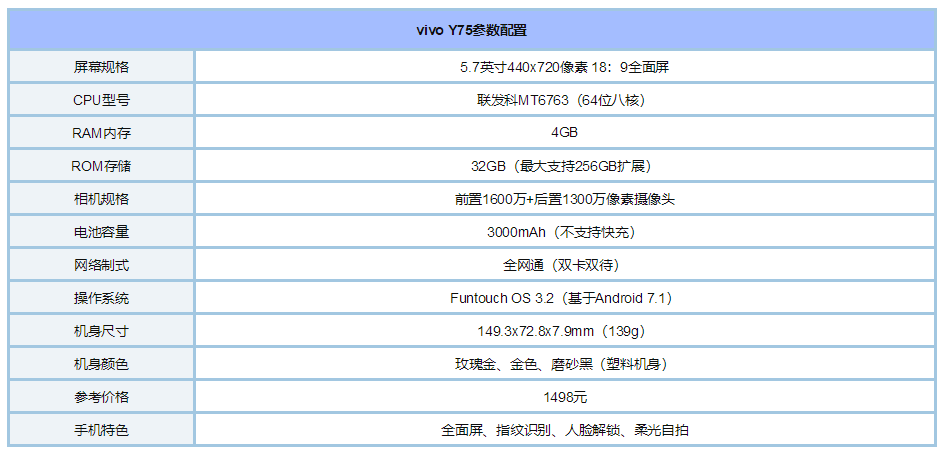Viewport: 951px width, 455px height.
Task: Click the '4GB' value cell
Action: coord(565,132)
